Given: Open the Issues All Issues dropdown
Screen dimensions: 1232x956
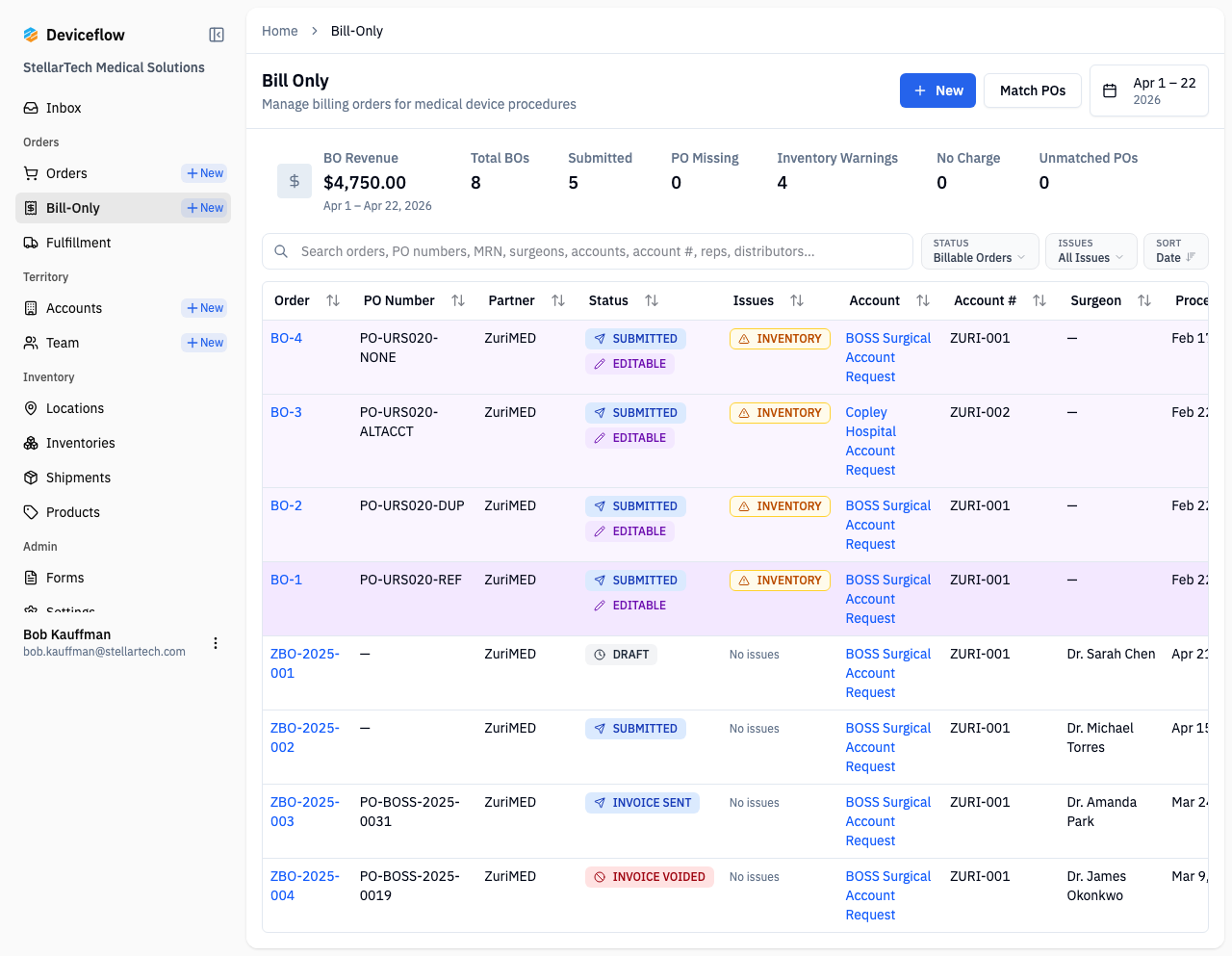Looking at the screenshot, I should 1091,251.
